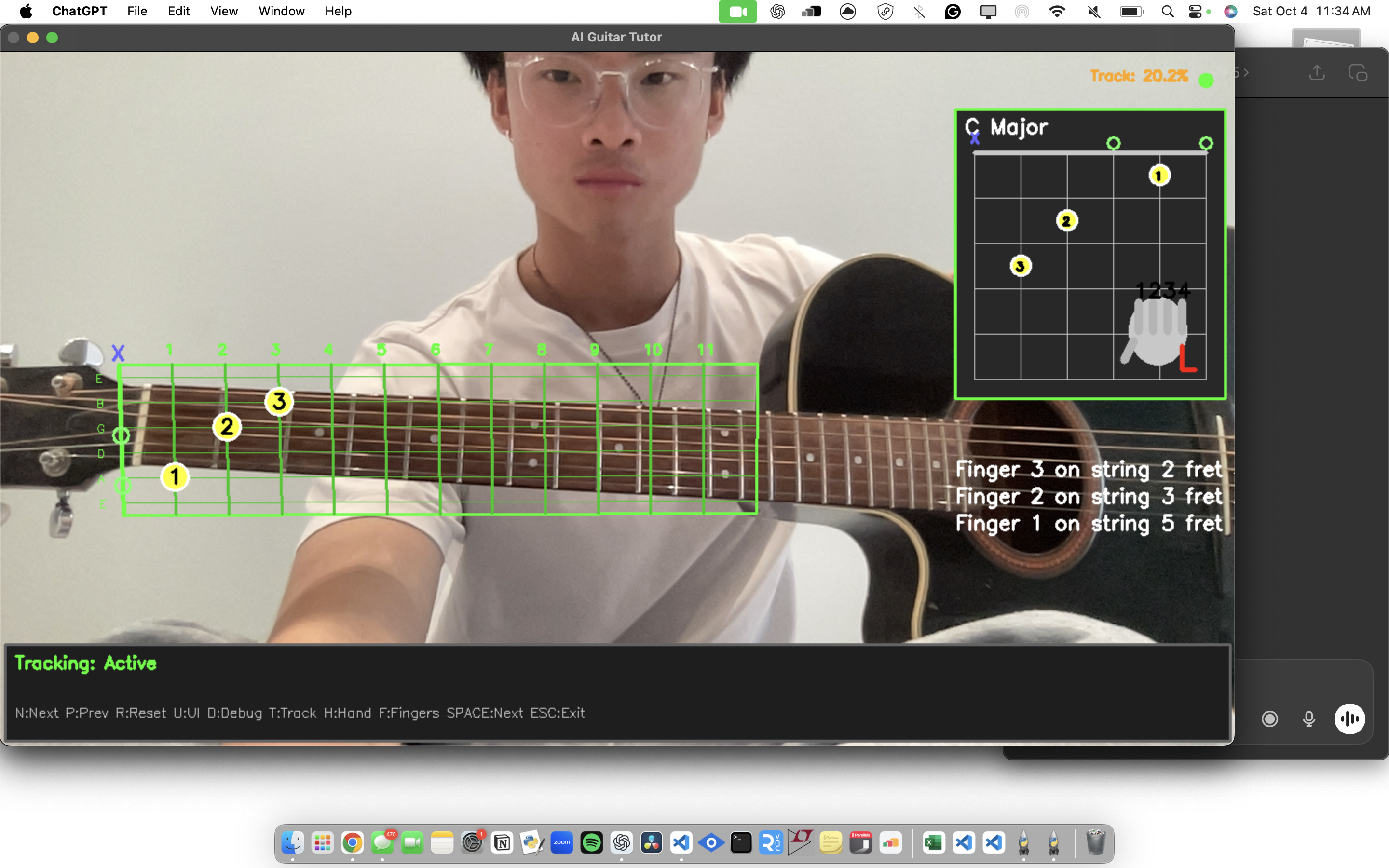Open the green camera-in-use indicator menu
The image size is (1389, 868).
coord(737,12)
